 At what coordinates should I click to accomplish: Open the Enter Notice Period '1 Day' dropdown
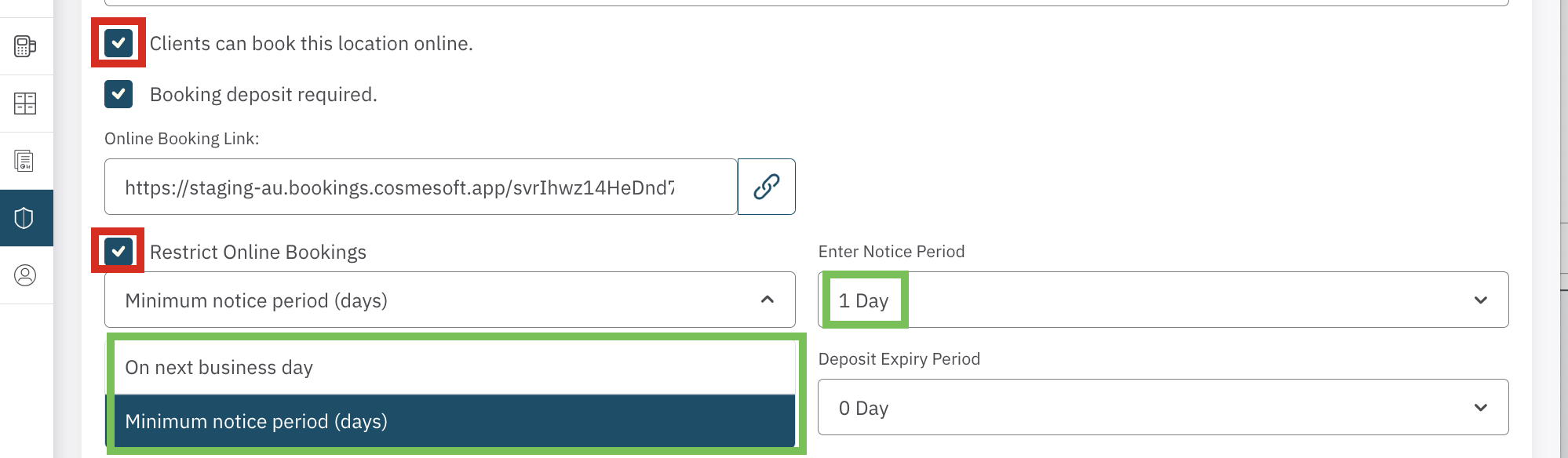point(1162,300)
